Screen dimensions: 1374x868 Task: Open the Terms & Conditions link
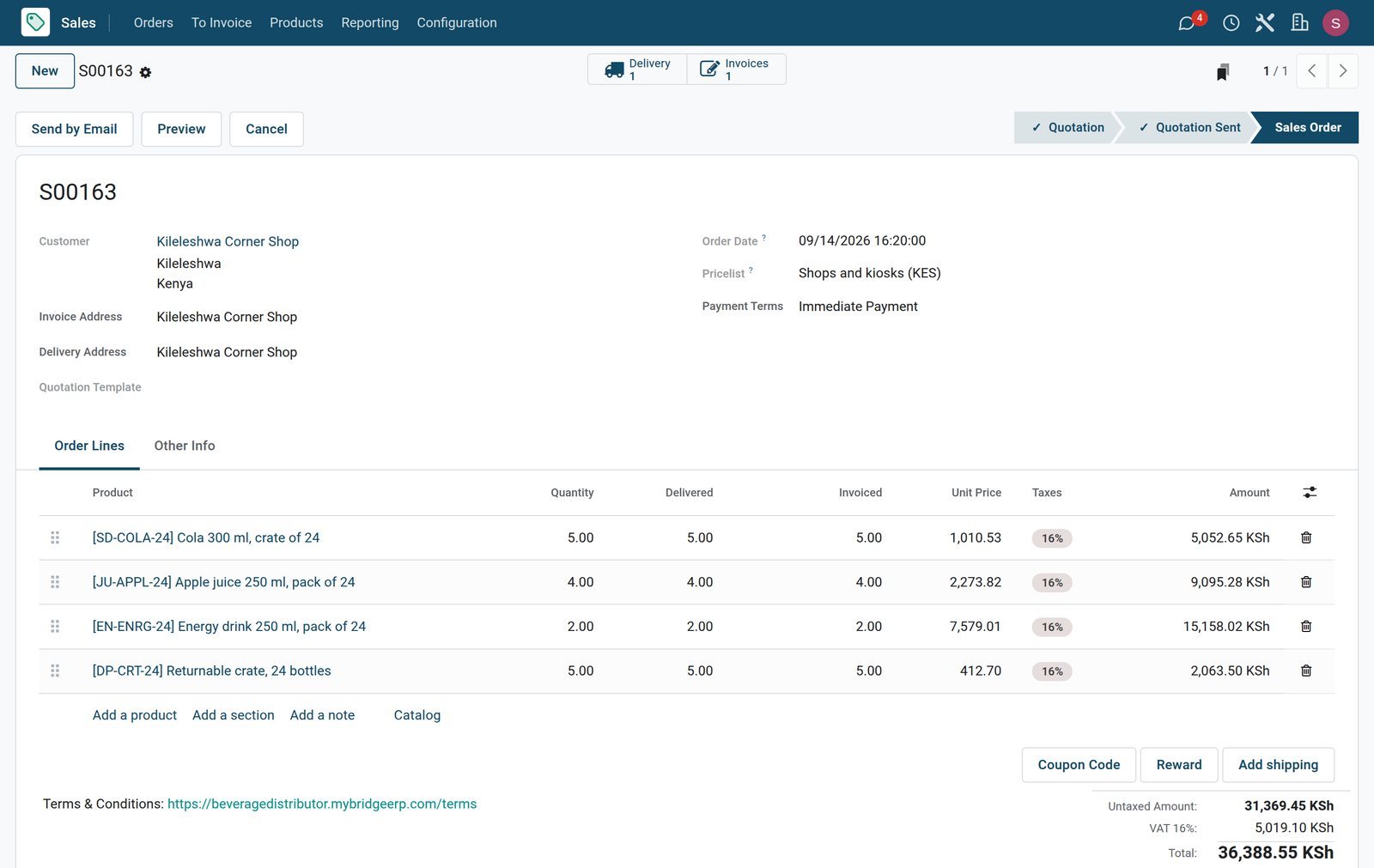[322, 804]
